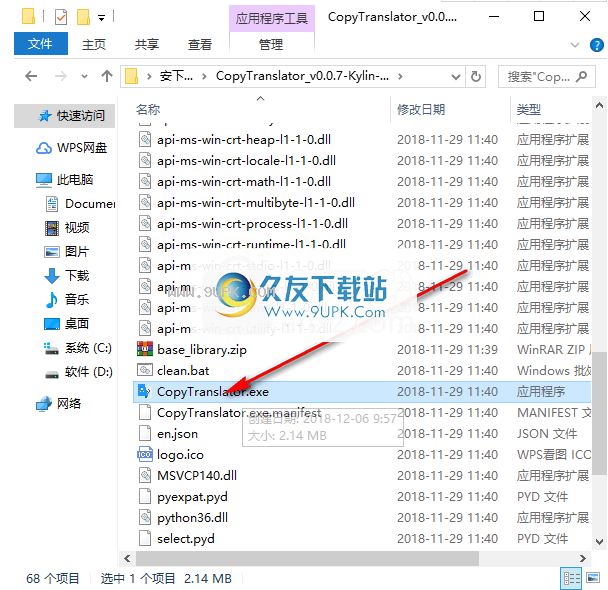Select 快速访问 in the navigation pane
Screen dimensions: 608x590
pyautogui.click(x=65, y=116)
